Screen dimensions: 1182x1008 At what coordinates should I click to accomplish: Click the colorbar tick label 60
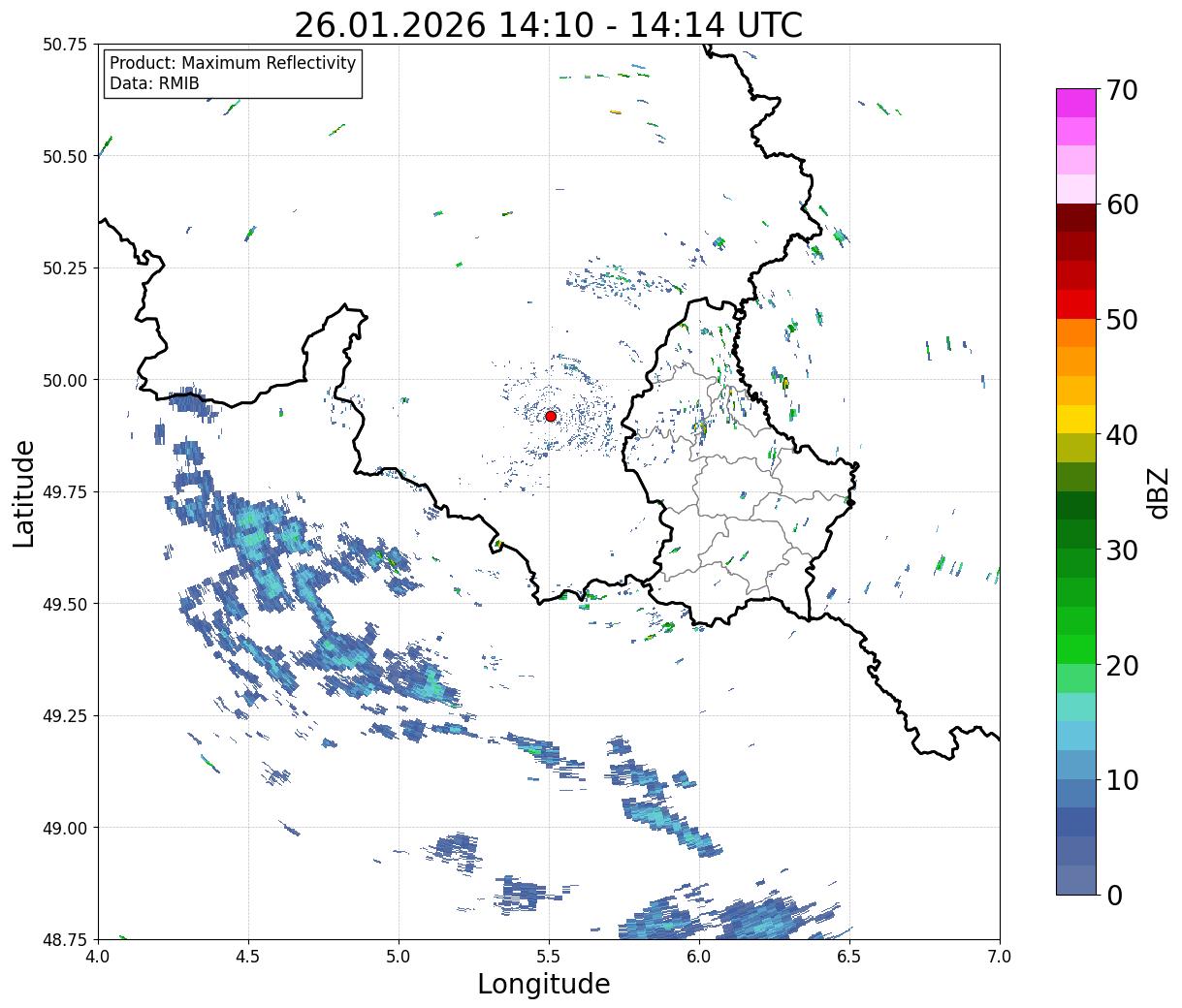pos(1123,205)
